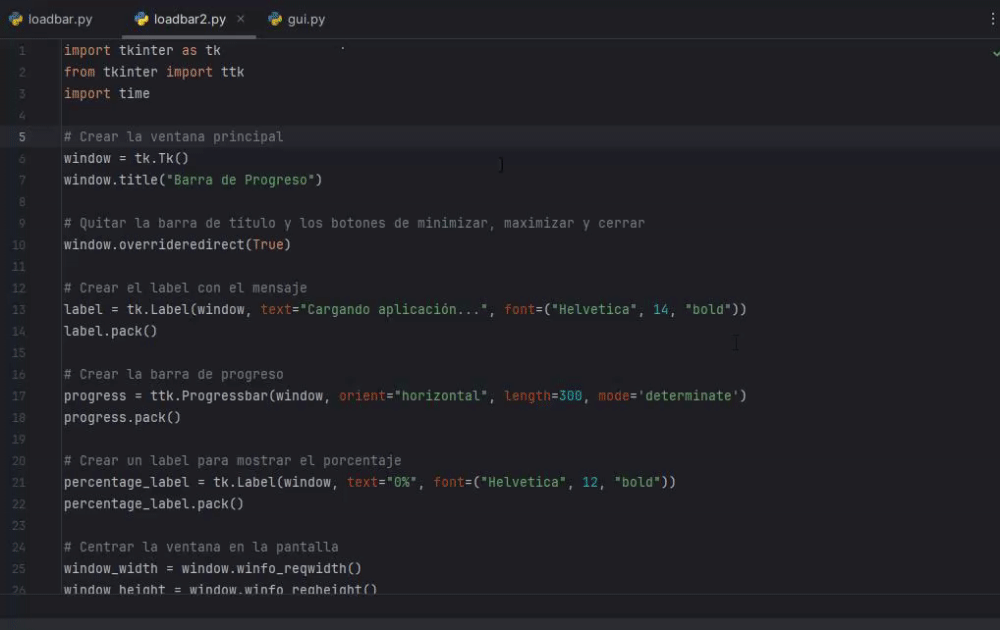Click line number 5 in the gutter
Screen dimensions: 1000x630
coord(22,136)
